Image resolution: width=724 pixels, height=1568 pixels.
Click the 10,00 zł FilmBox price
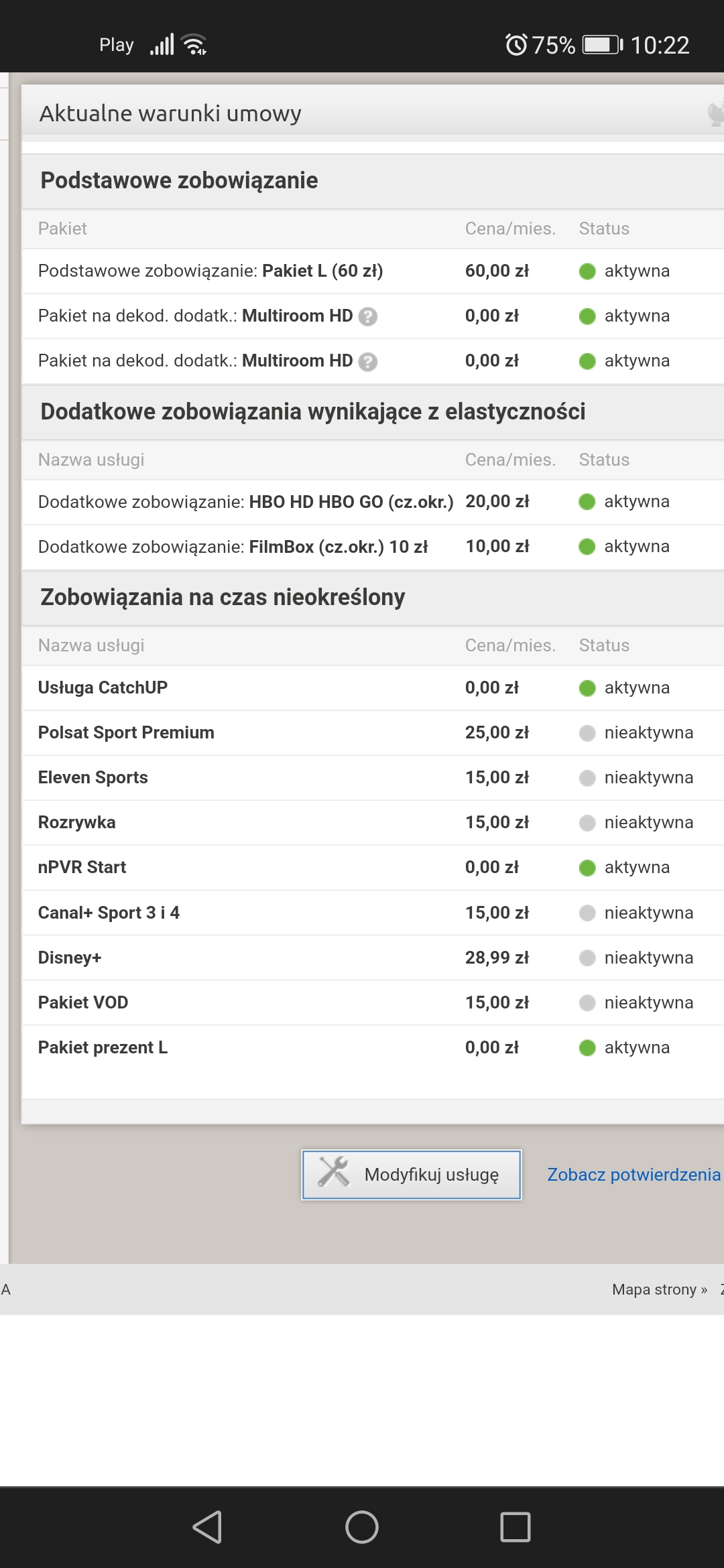[497, 546]
